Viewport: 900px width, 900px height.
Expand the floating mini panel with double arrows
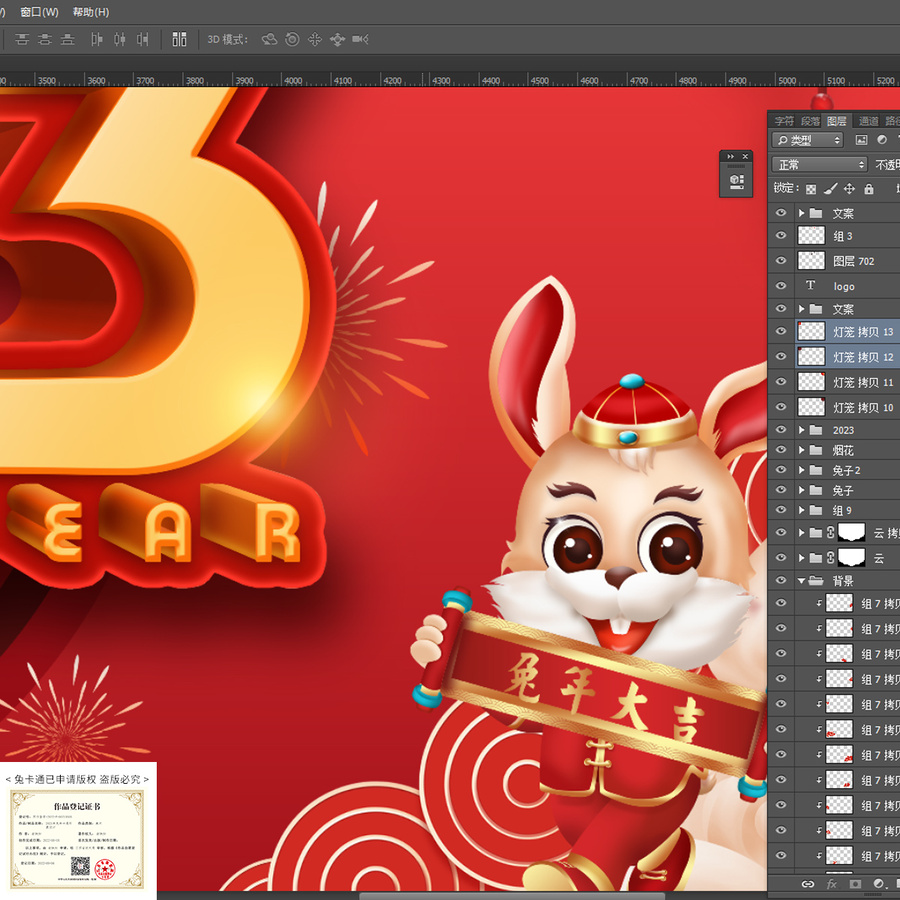(x=730, y=156)
